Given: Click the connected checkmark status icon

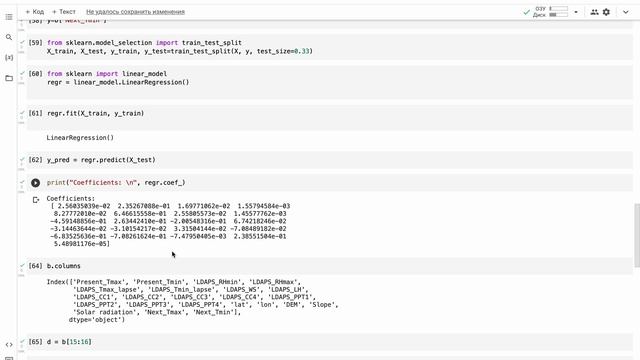Looking at the screenshot, I should 527,12.
